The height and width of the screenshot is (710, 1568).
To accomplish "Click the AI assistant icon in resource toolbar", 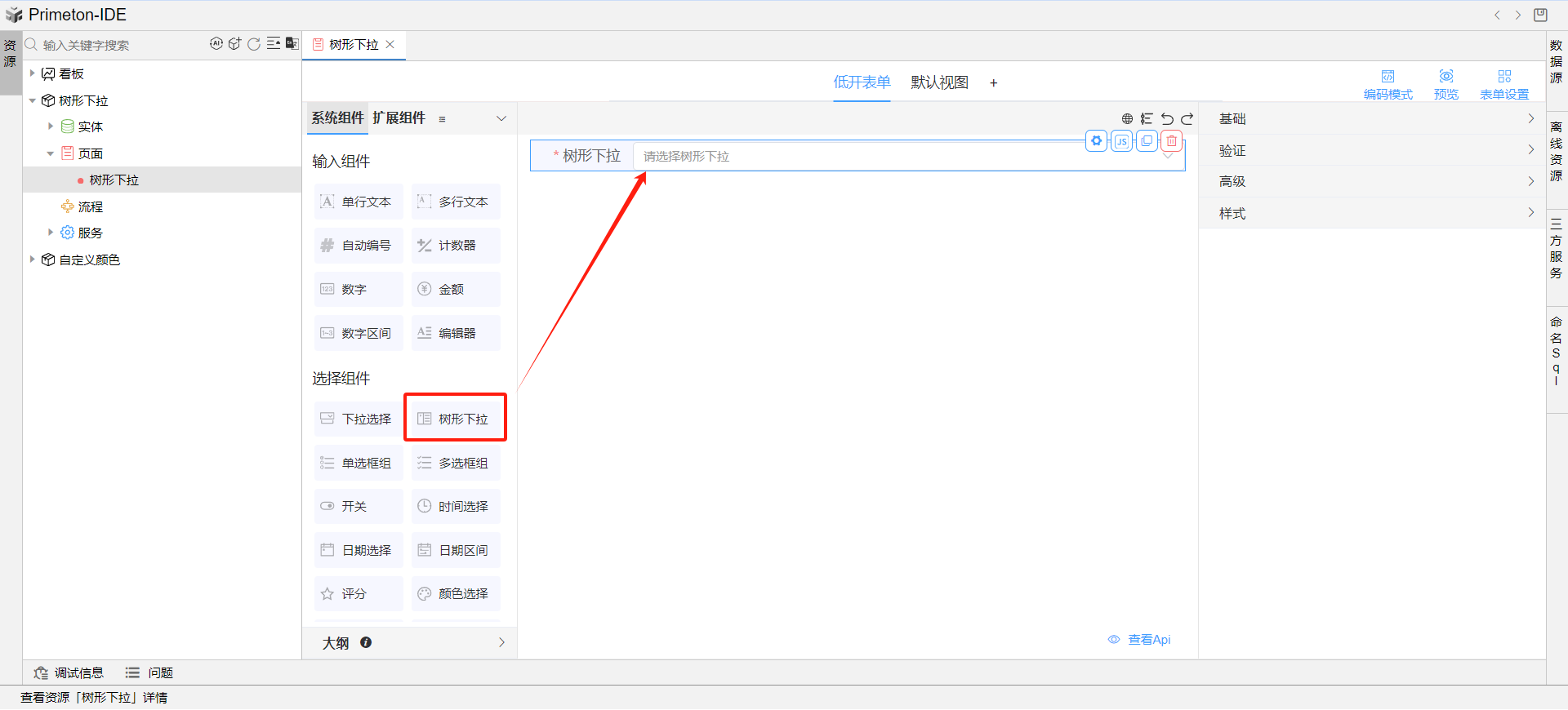I will 216,44.
